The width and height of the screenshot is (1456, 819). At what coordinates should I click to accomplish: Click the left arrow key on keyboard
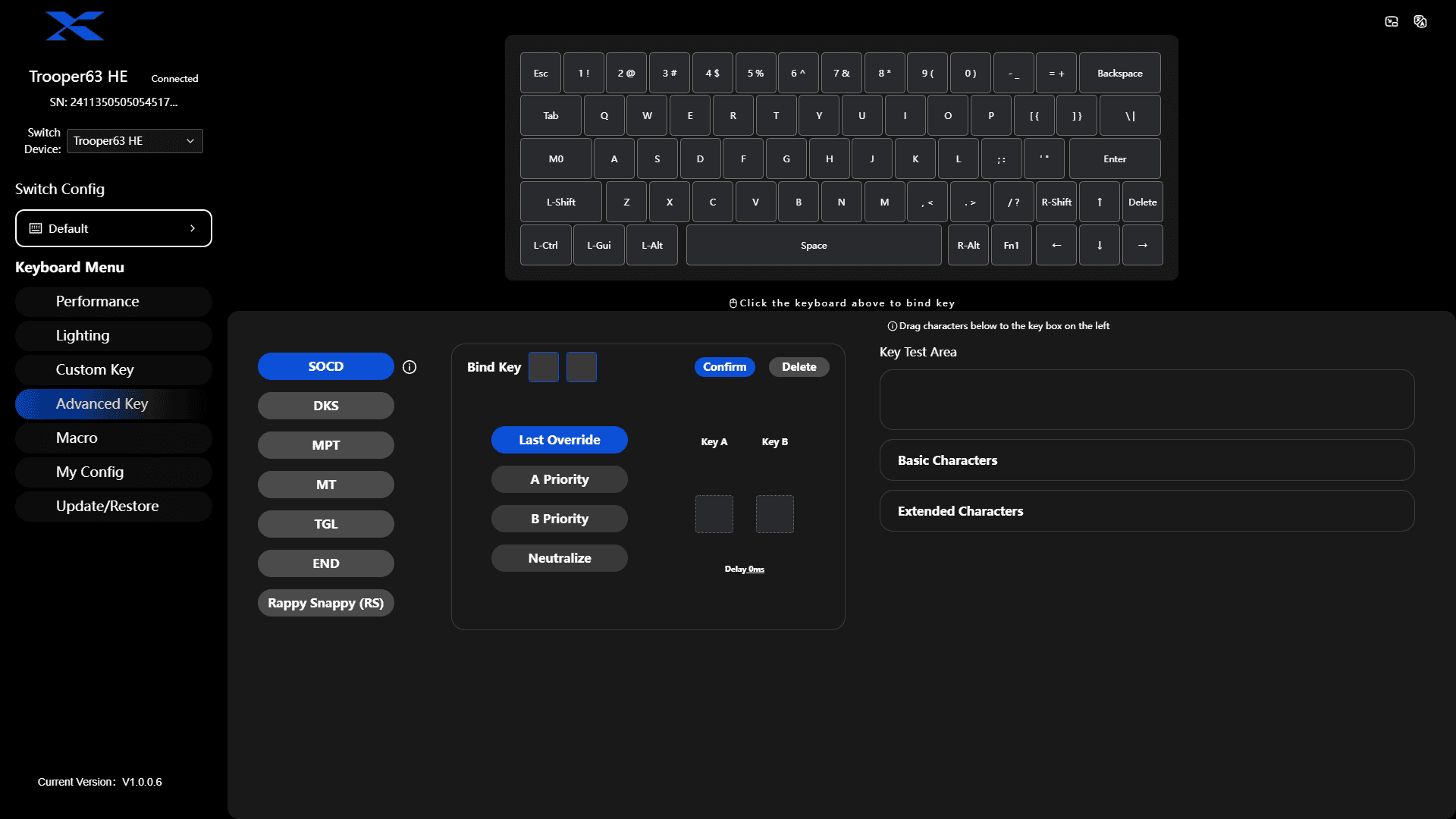pyautogui.click(x=1056, y=245)
